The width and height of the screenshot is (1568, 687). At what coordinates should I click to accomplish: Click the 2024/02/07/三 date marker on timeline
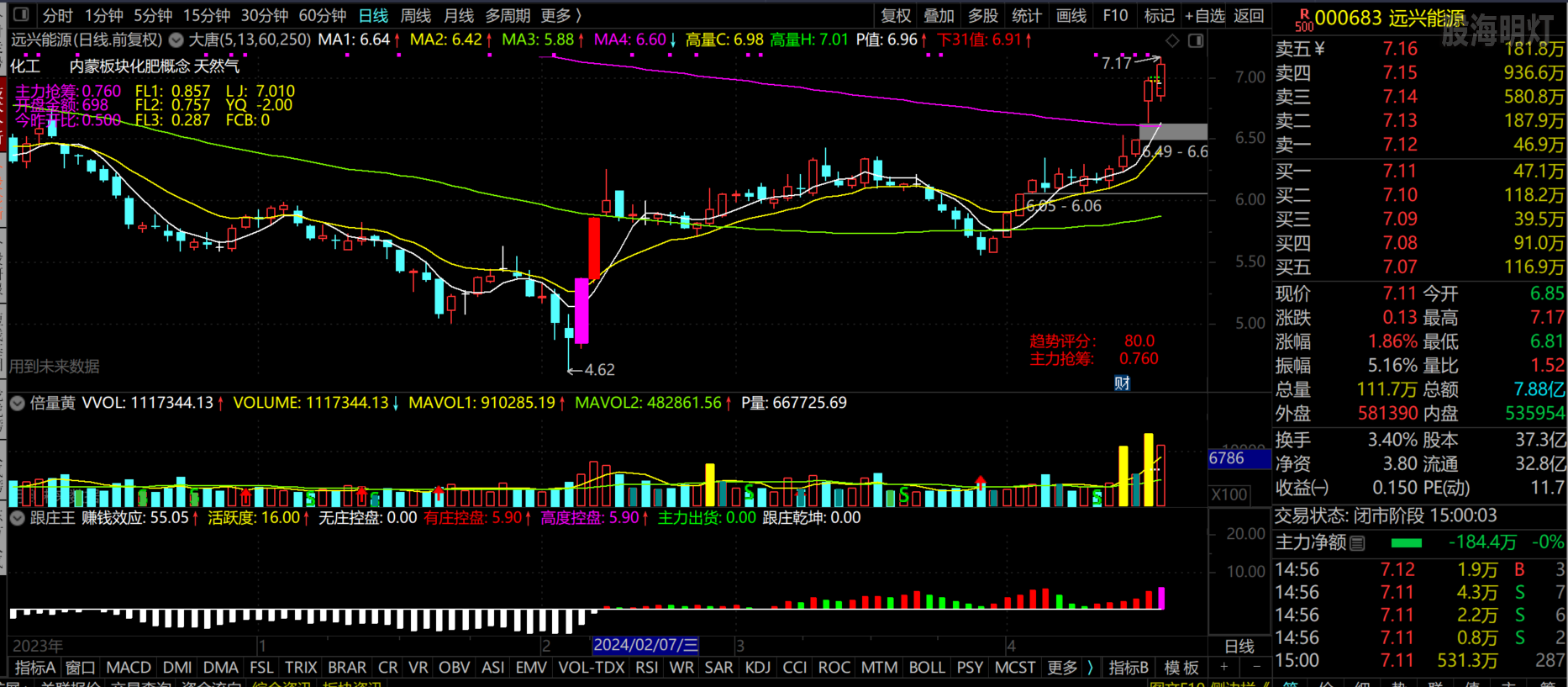point(645,646)
